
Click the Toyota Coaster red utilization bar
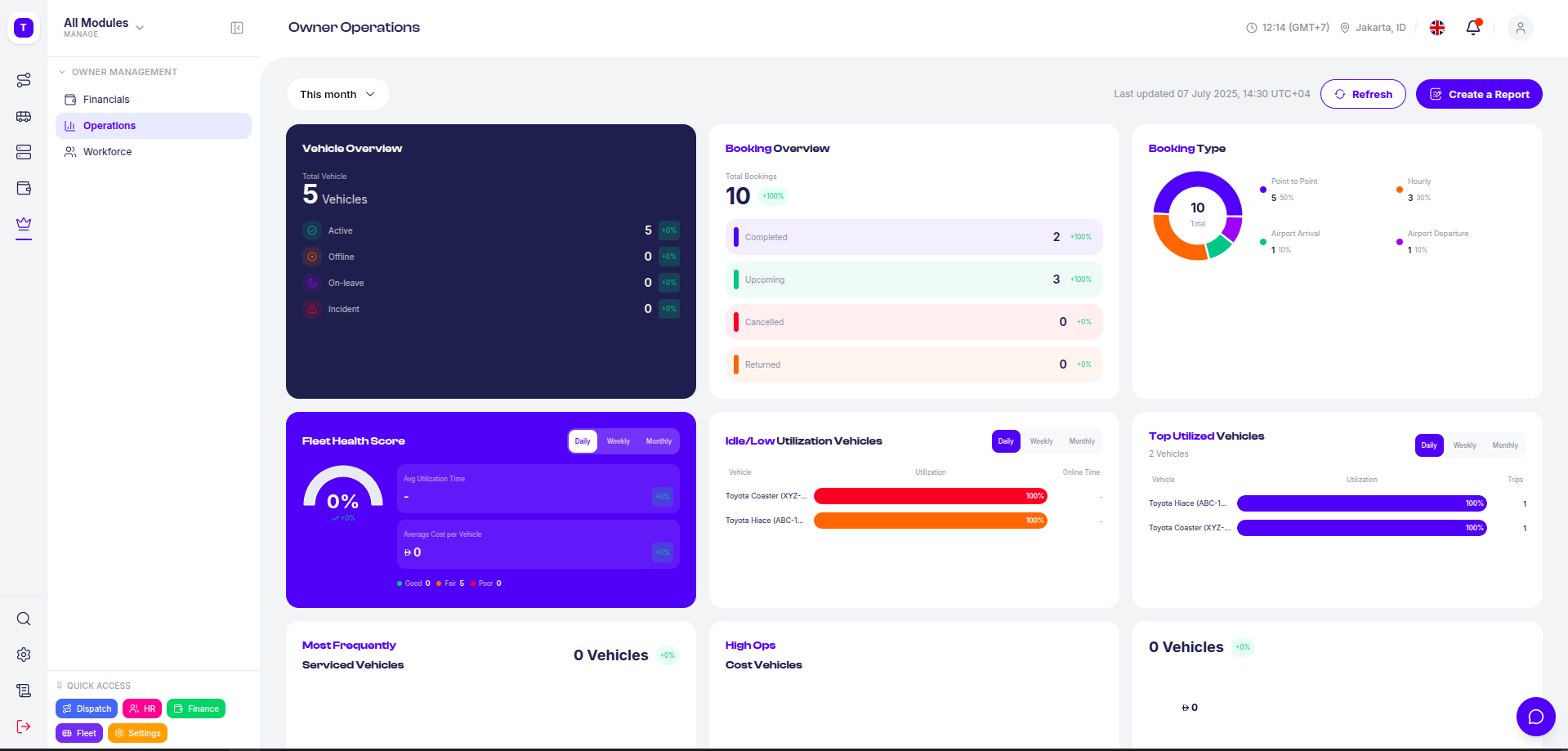point(929,496)
